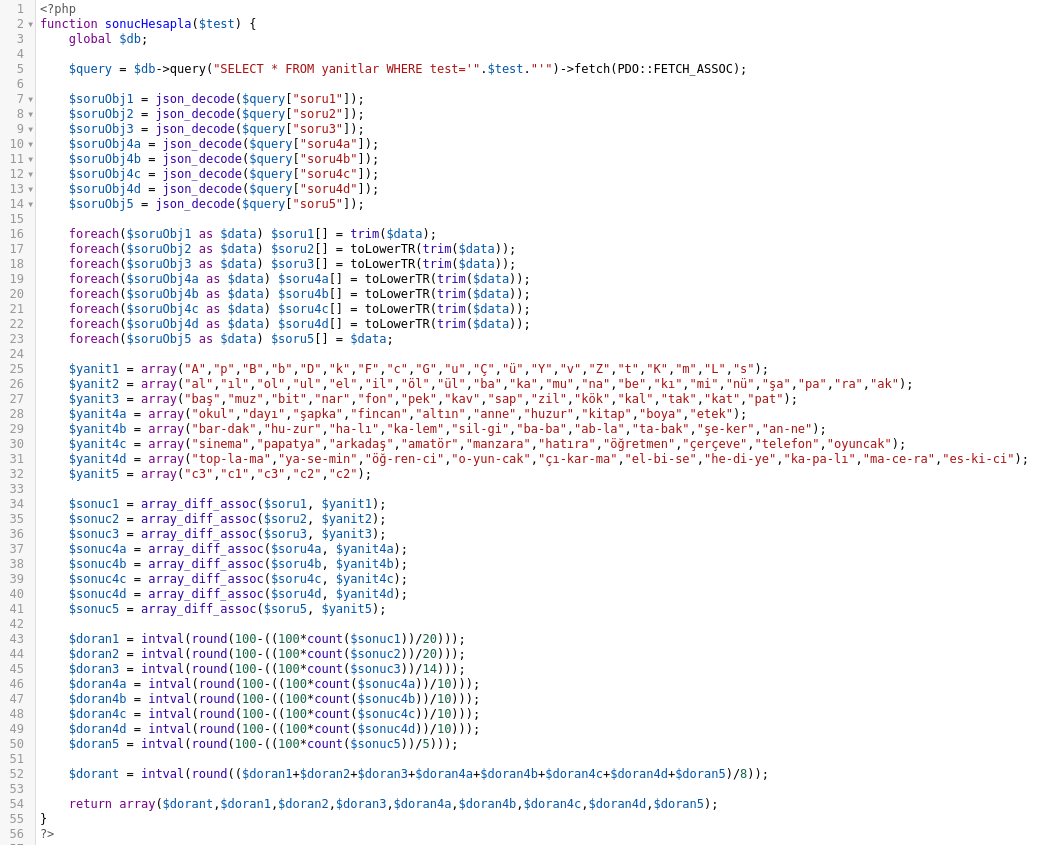
Task: Click $soru4c[] on line 21
Action: click(x=311, y=309)
